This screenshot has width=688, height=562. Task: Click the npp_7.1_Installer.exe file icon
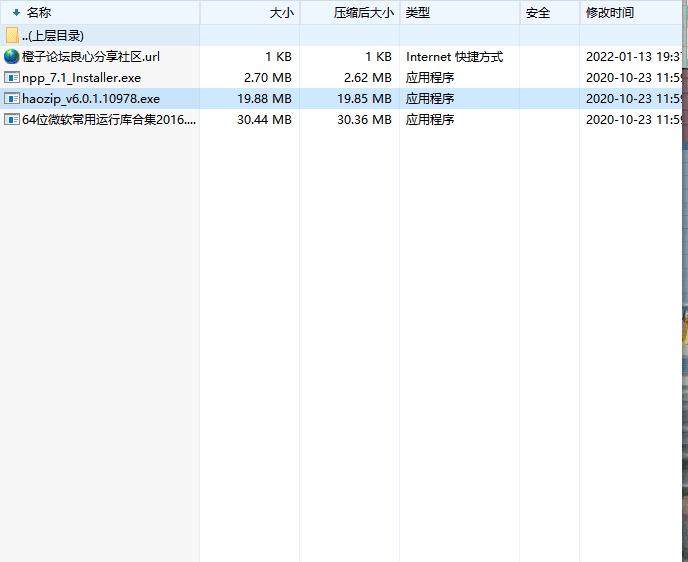coord(12,78)
